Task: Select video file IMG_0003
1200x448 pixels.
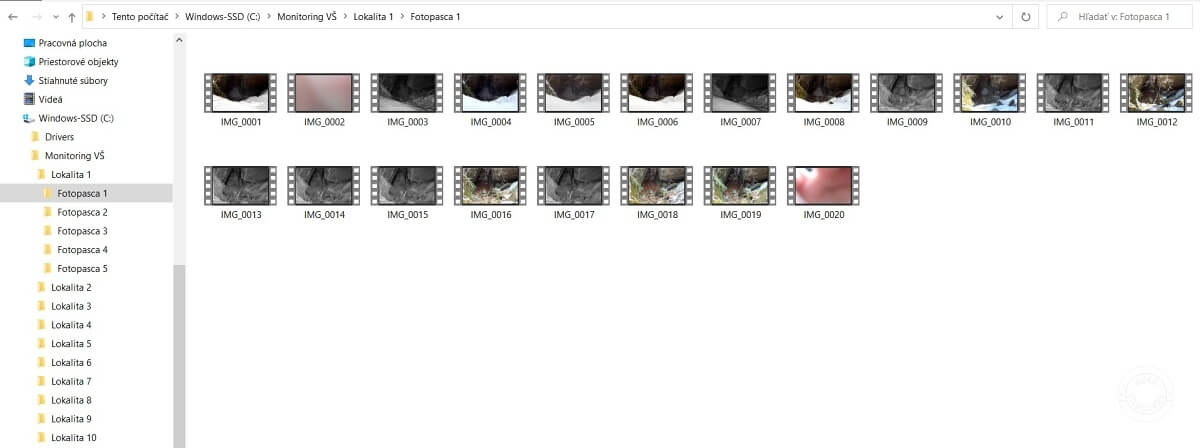Action: coord(407,100)
